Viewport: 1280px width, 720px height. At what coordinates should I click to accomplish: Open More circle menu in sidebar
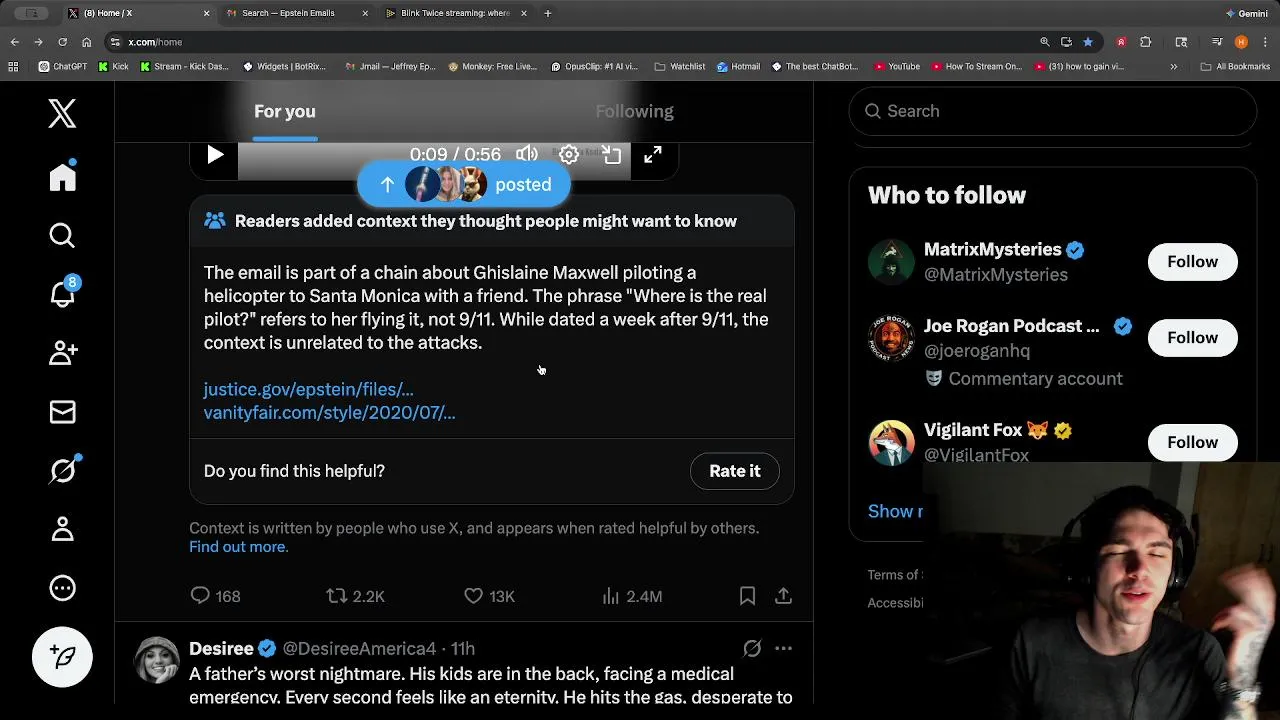62,588
